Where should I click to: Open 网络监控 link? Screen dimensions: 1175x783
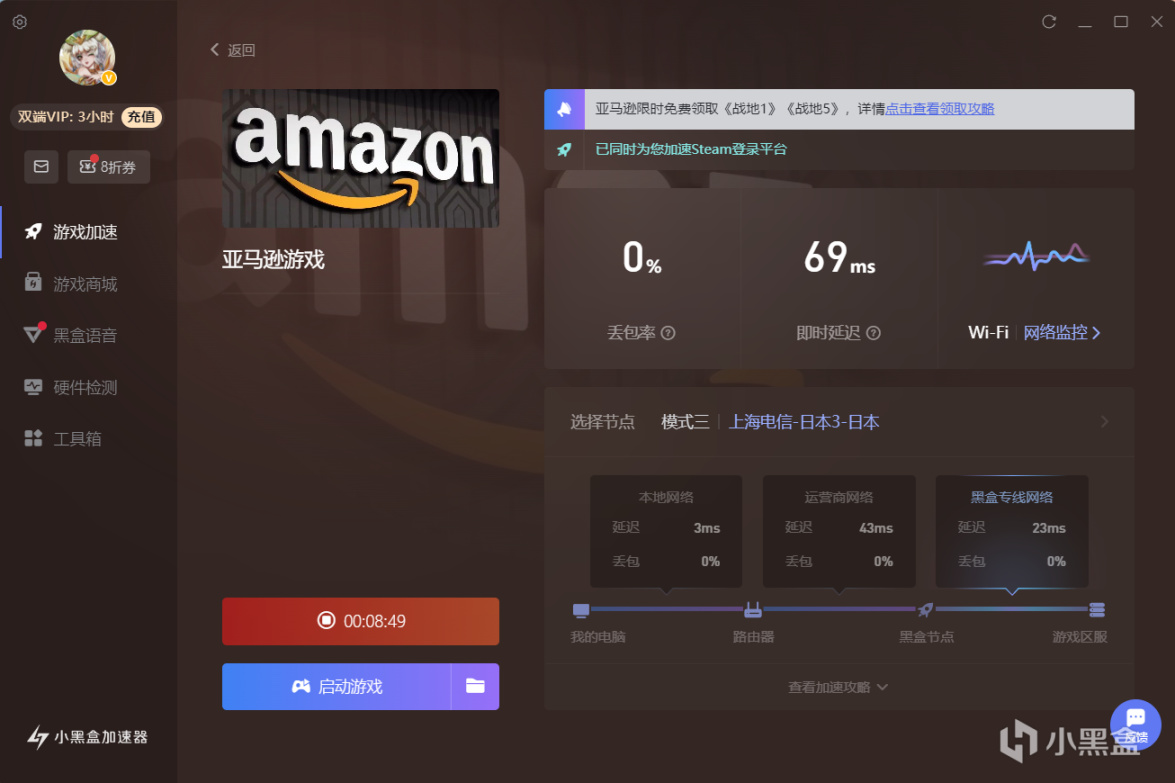point(1062,333)
